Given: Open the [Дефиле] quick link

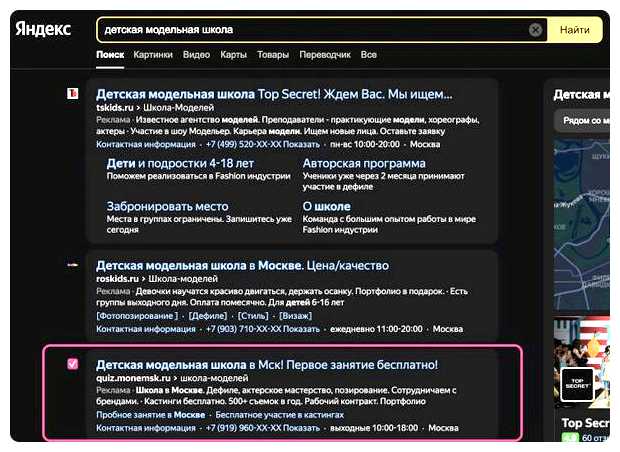Looking at the screenshot, I should [208, 316].
